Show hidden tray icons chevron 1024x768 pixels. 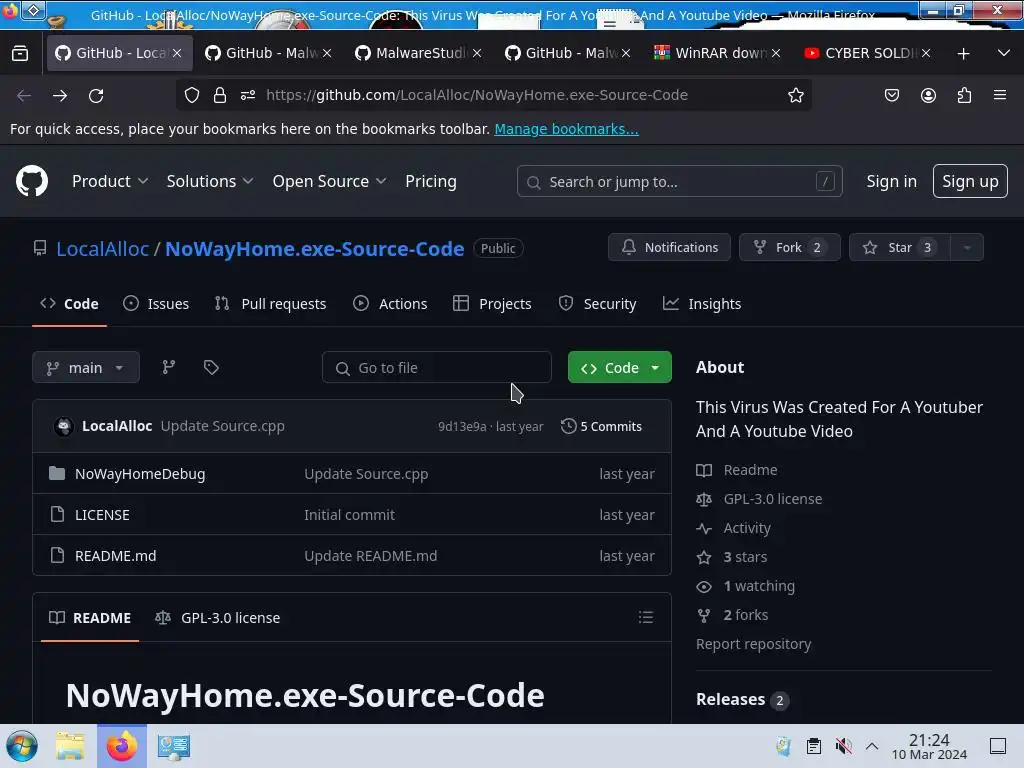(x=872, y=746)
